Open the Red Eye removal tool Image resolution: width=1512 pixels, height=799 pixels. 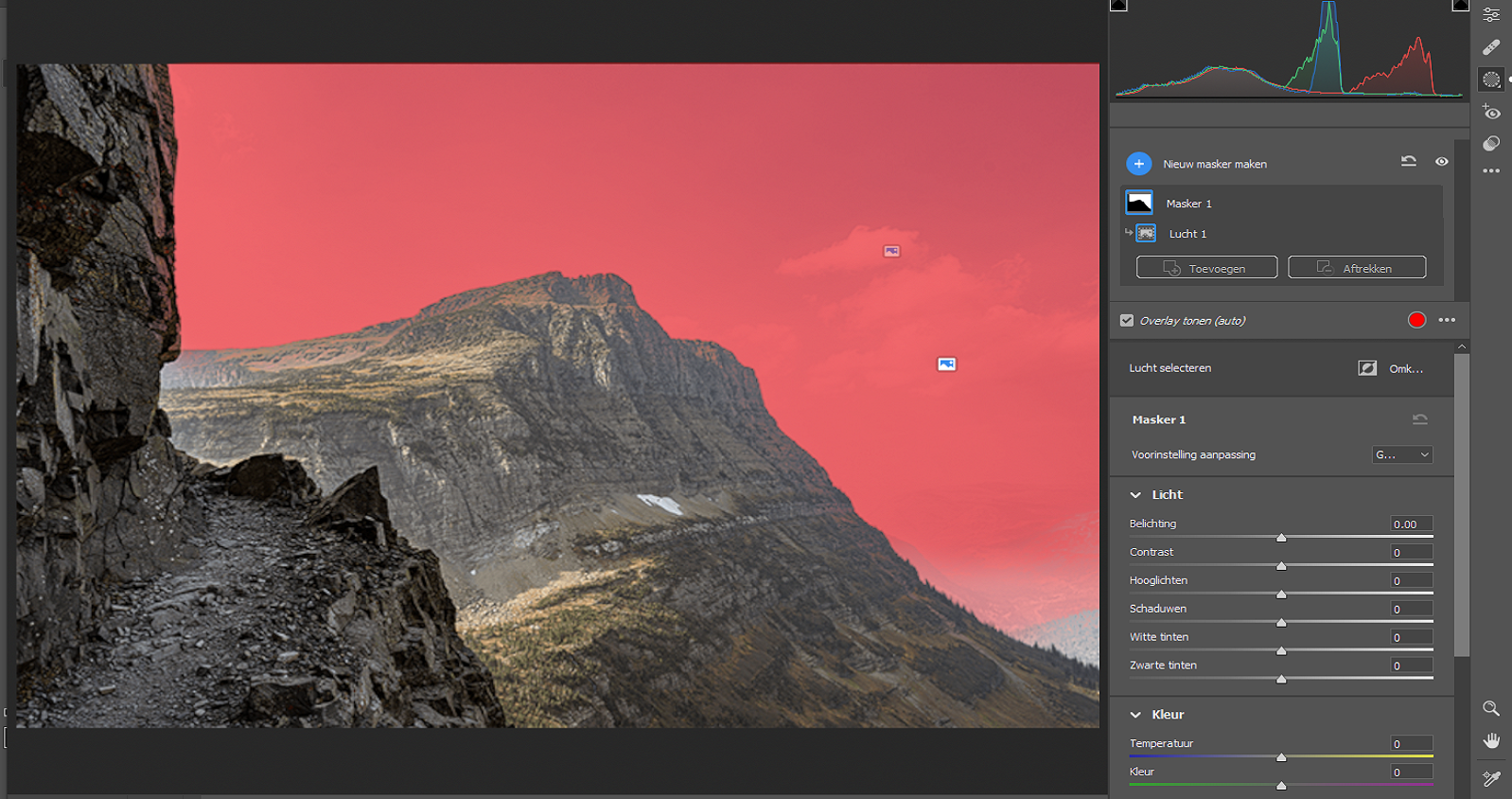click(1491, 112)
